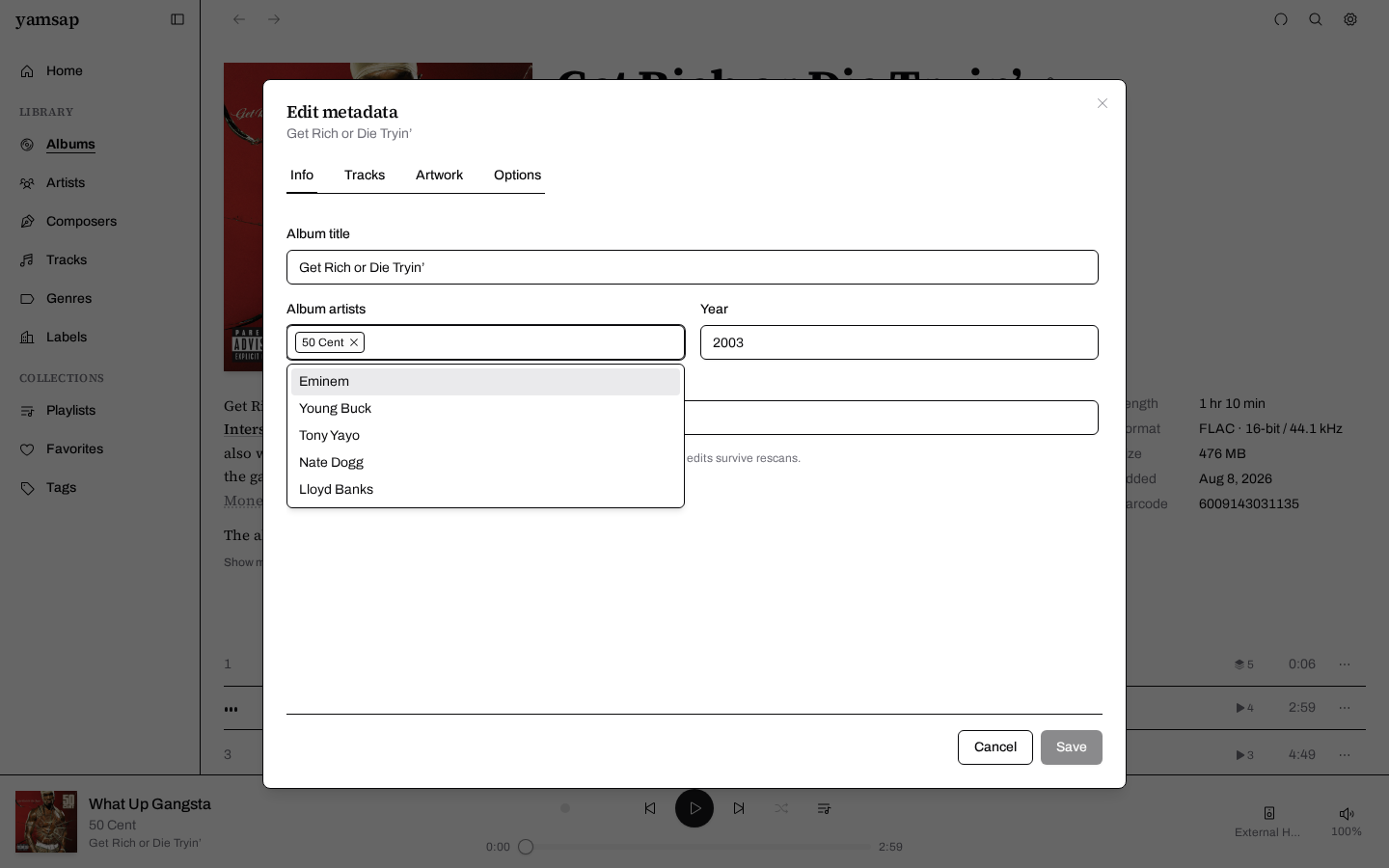
Task: Click the Artists icon in sidebar
Action: tap(27, 183)
